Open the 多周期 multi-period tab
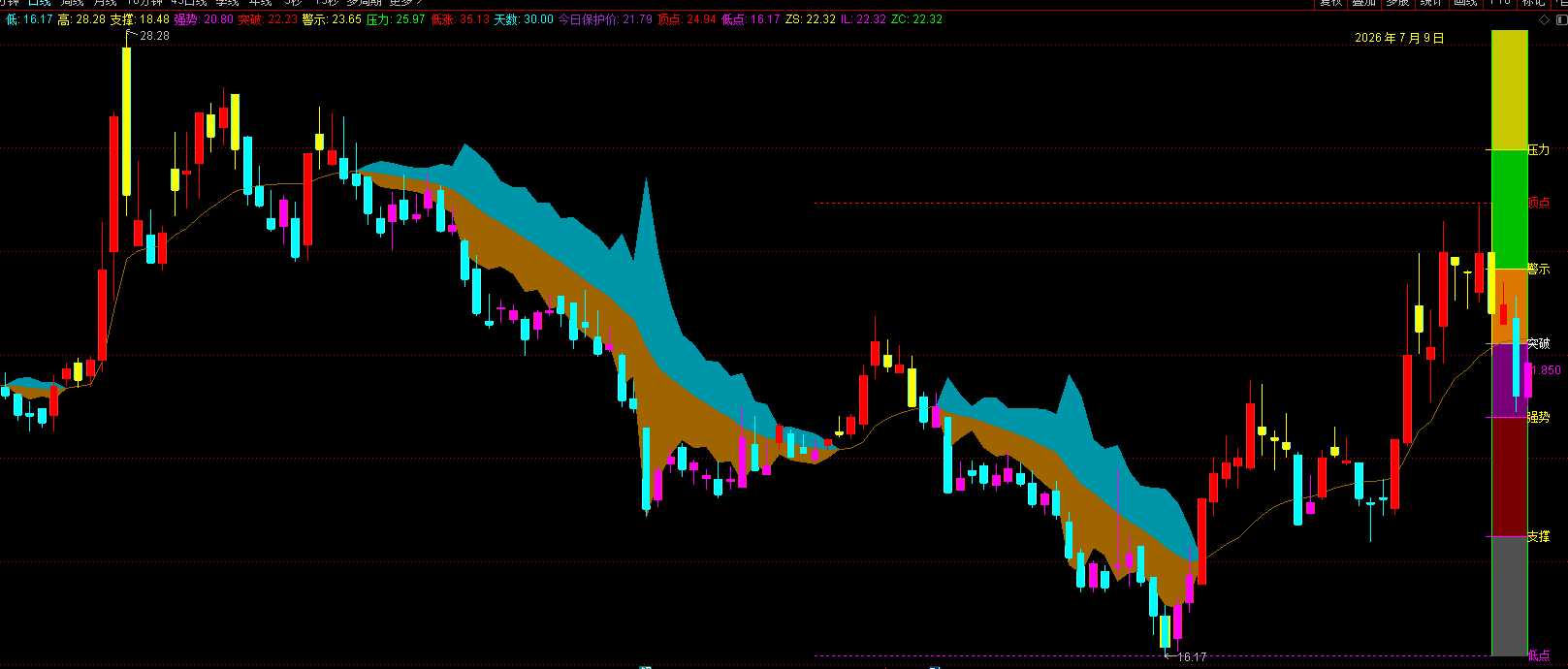 (x=365, y=3)
